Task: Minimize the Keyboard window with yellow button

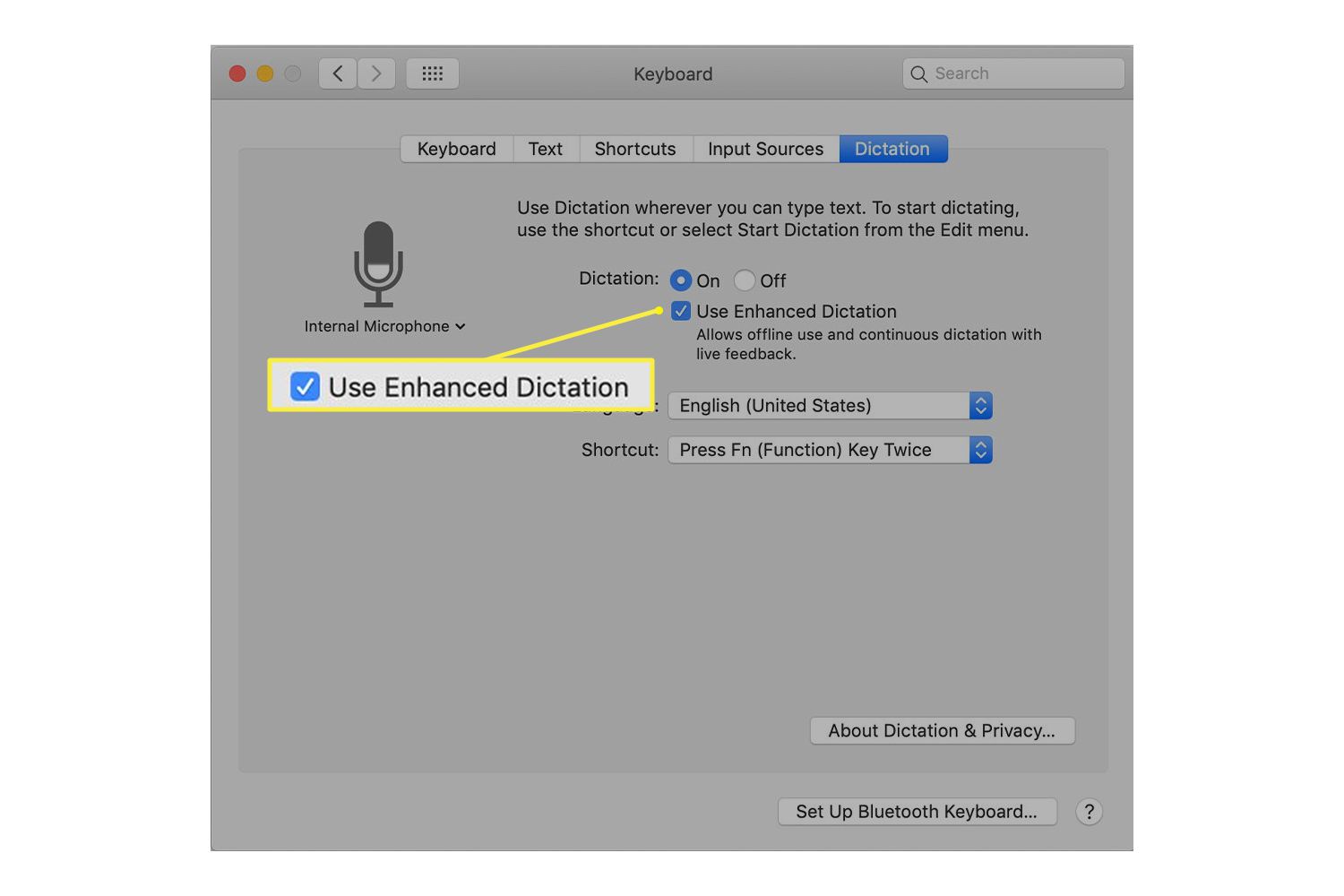Action: pos(265,73)
